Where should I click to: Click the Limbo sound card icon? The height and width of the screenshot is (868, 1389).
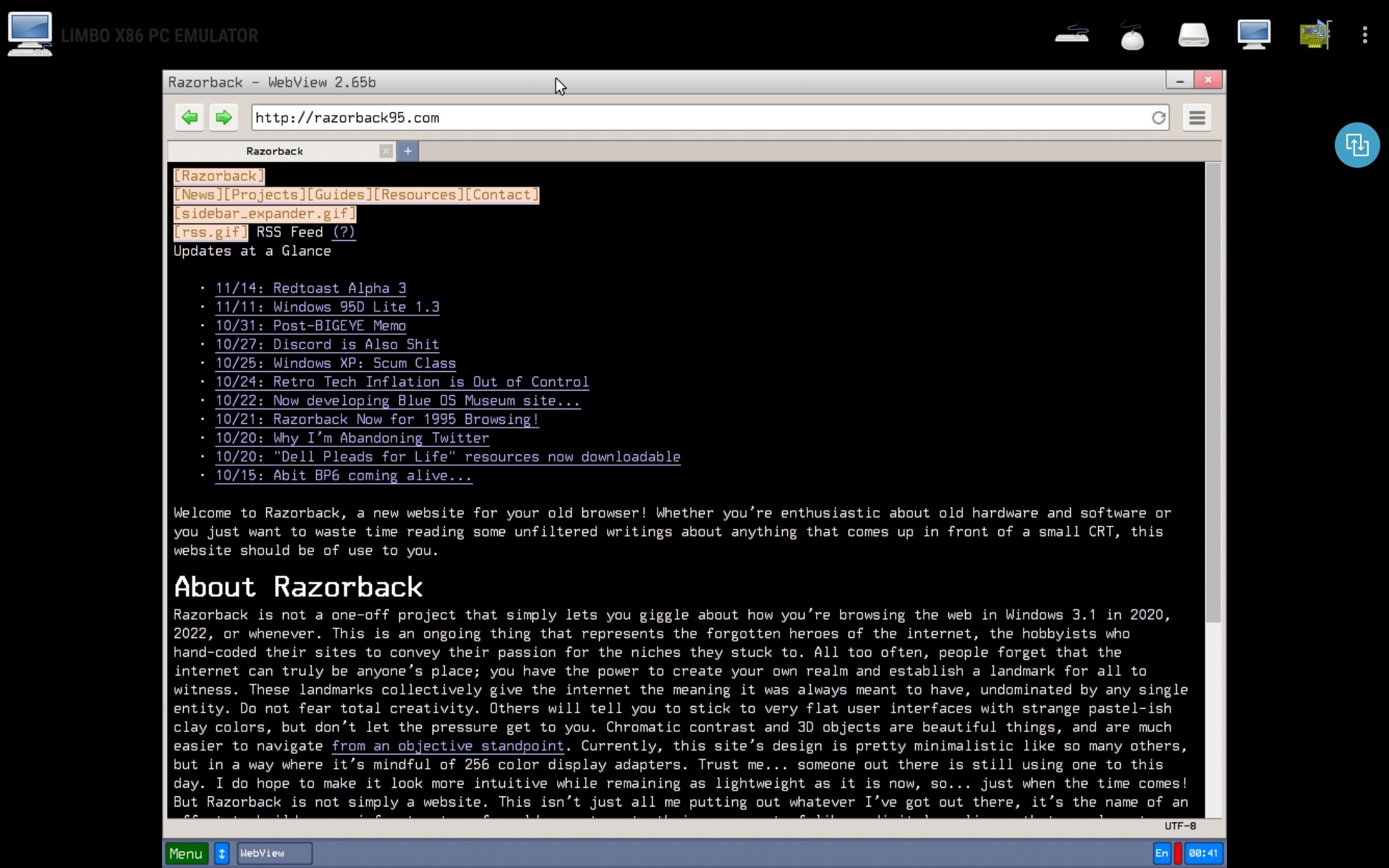click(1314, 34)
